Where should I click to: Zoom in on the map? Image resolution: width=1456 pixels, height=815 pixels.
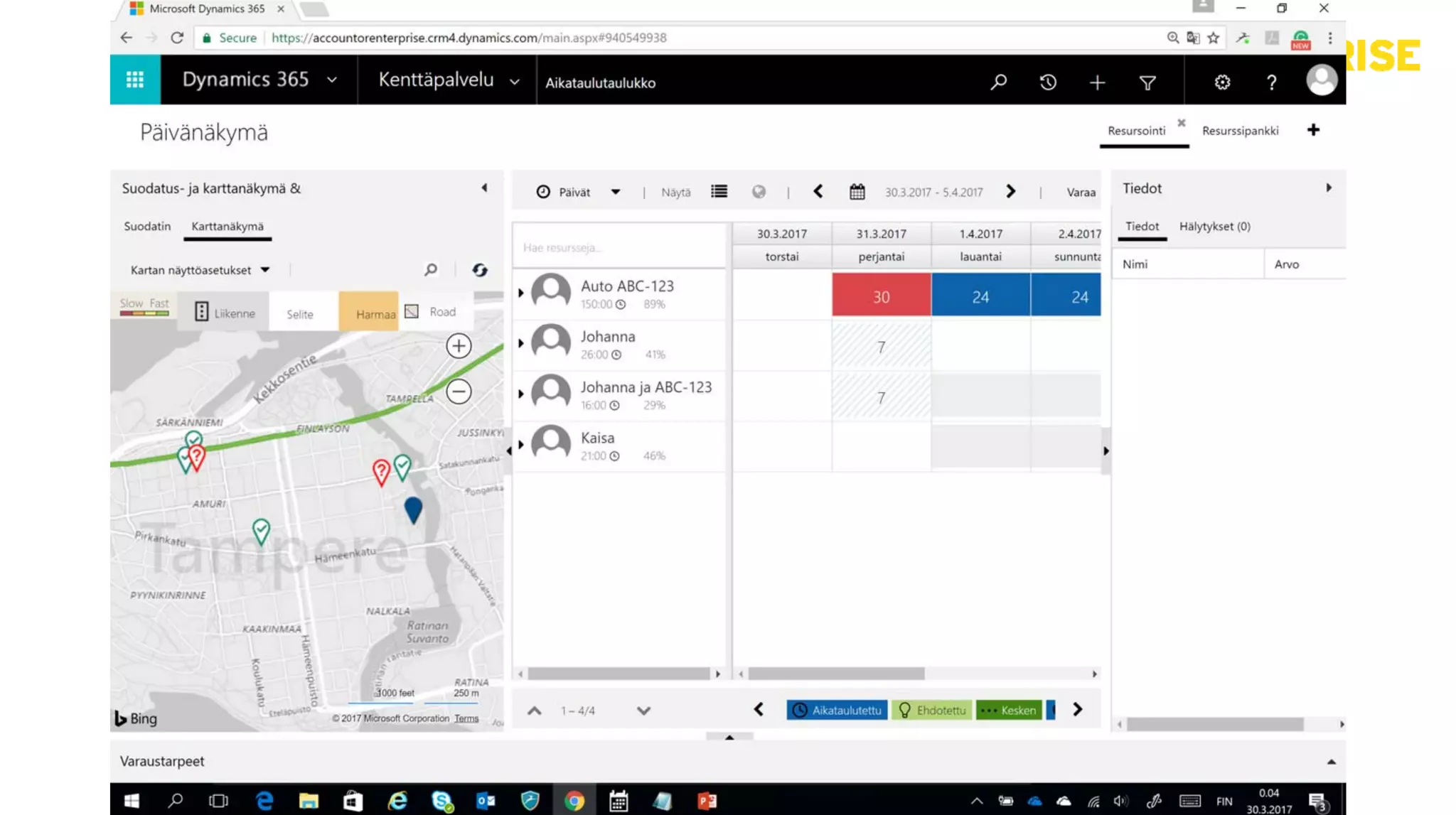[459, 346]
